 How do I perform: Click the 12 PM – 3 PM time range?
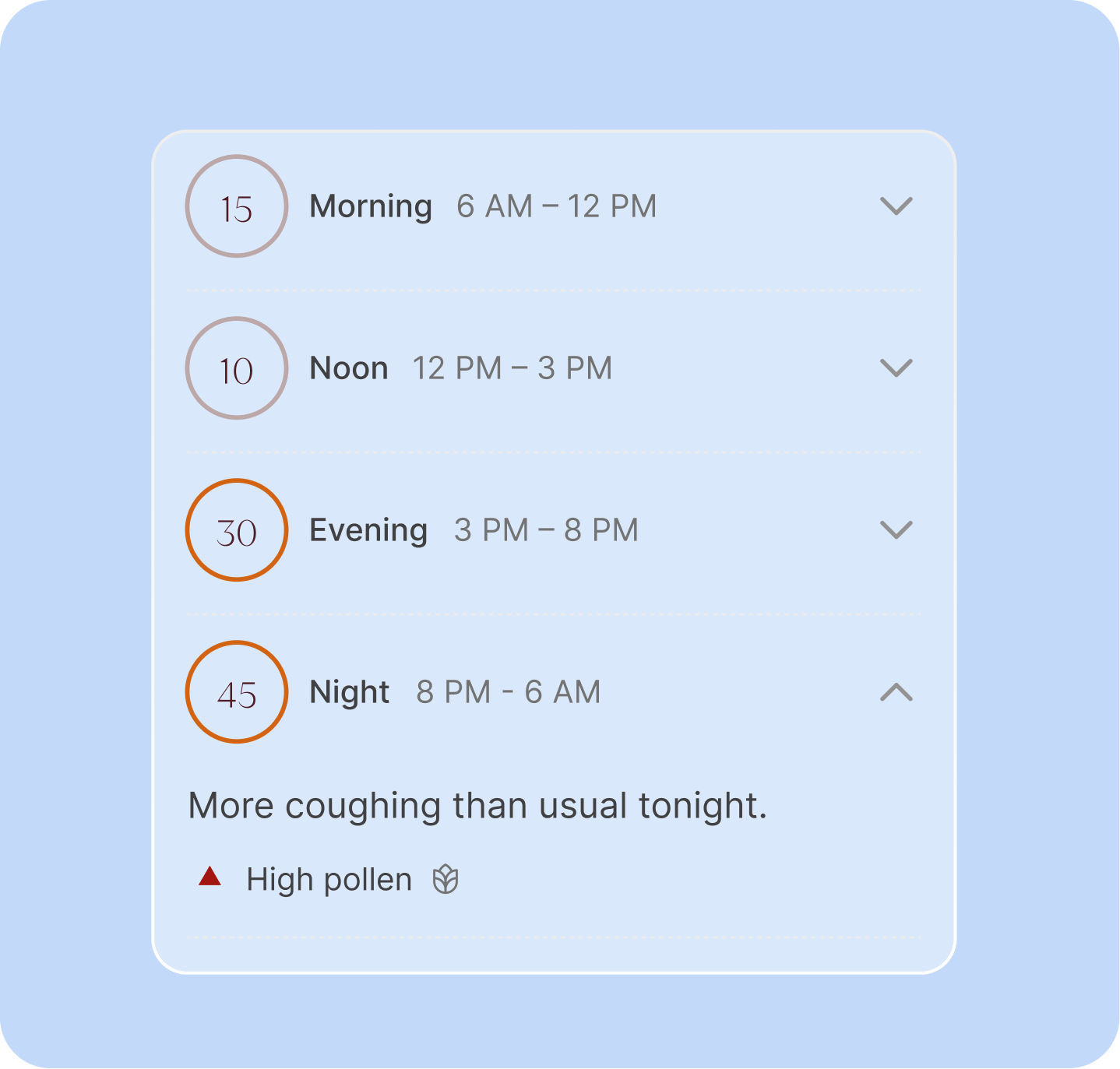(x=512, y=368)
